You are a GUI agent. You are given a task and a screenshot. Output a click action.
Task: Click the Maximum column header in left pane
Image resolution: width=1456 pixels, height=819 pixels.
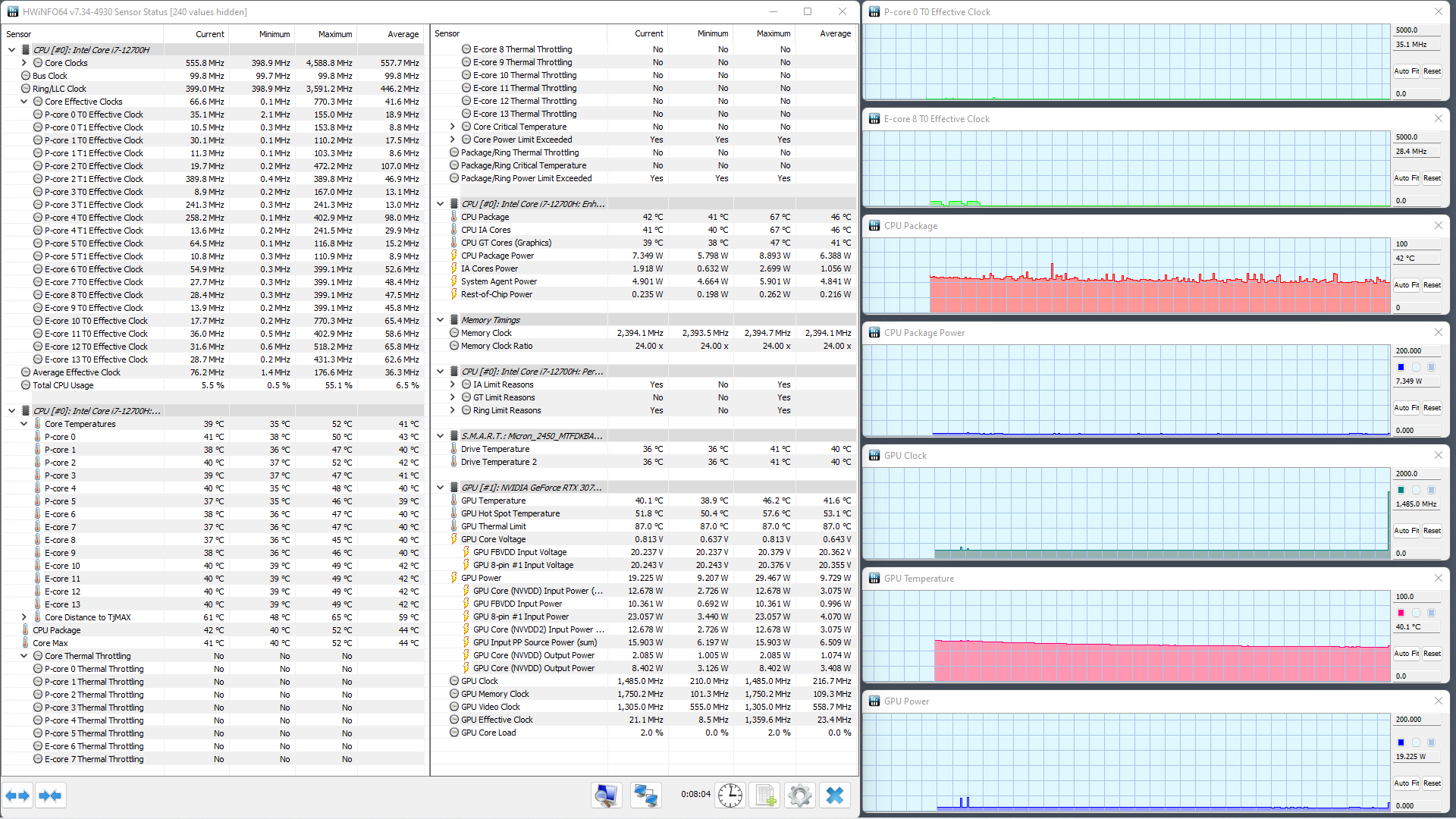334,34
